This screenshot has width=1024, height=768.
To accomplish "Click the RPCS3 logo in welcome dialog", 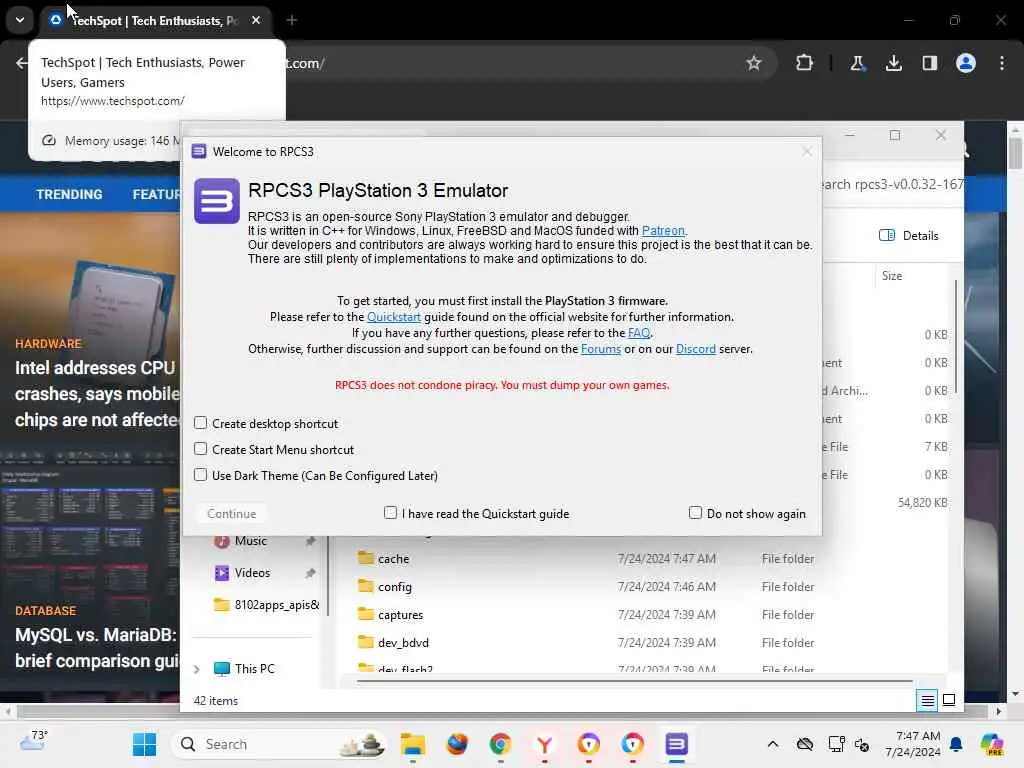I will [217, 201].
